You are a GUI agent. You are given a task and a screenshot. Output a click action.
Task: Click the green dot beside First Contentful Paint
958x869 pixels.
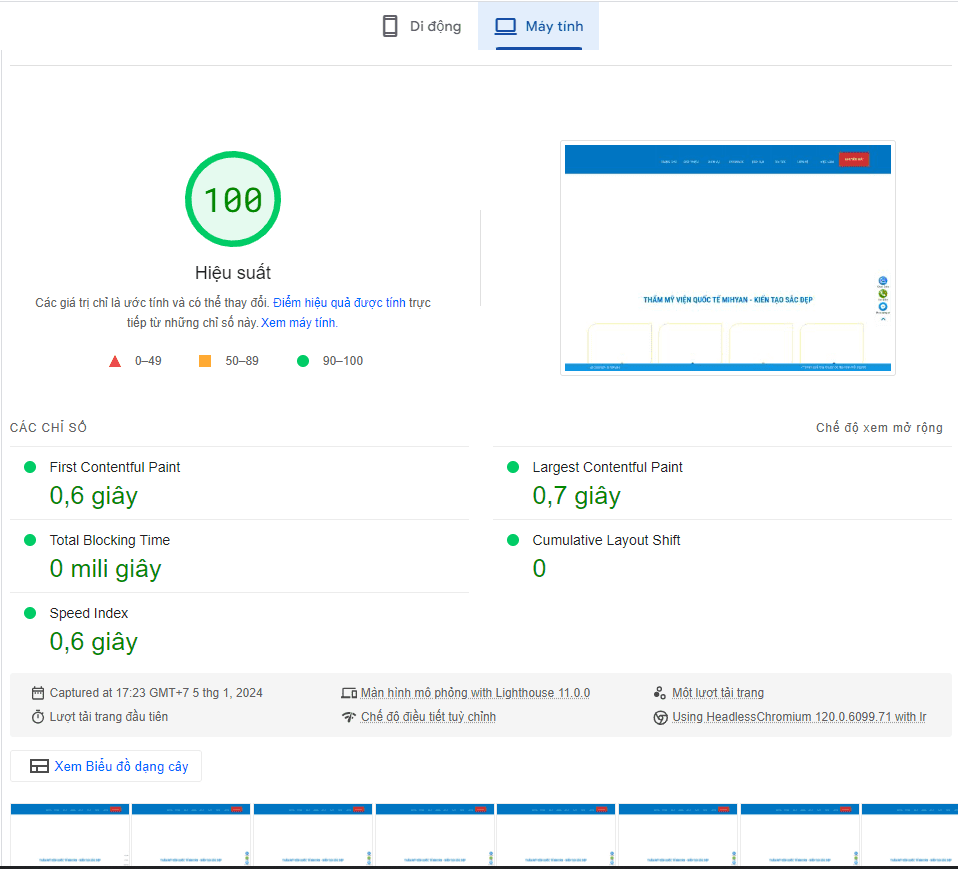(x=30, y=468)
